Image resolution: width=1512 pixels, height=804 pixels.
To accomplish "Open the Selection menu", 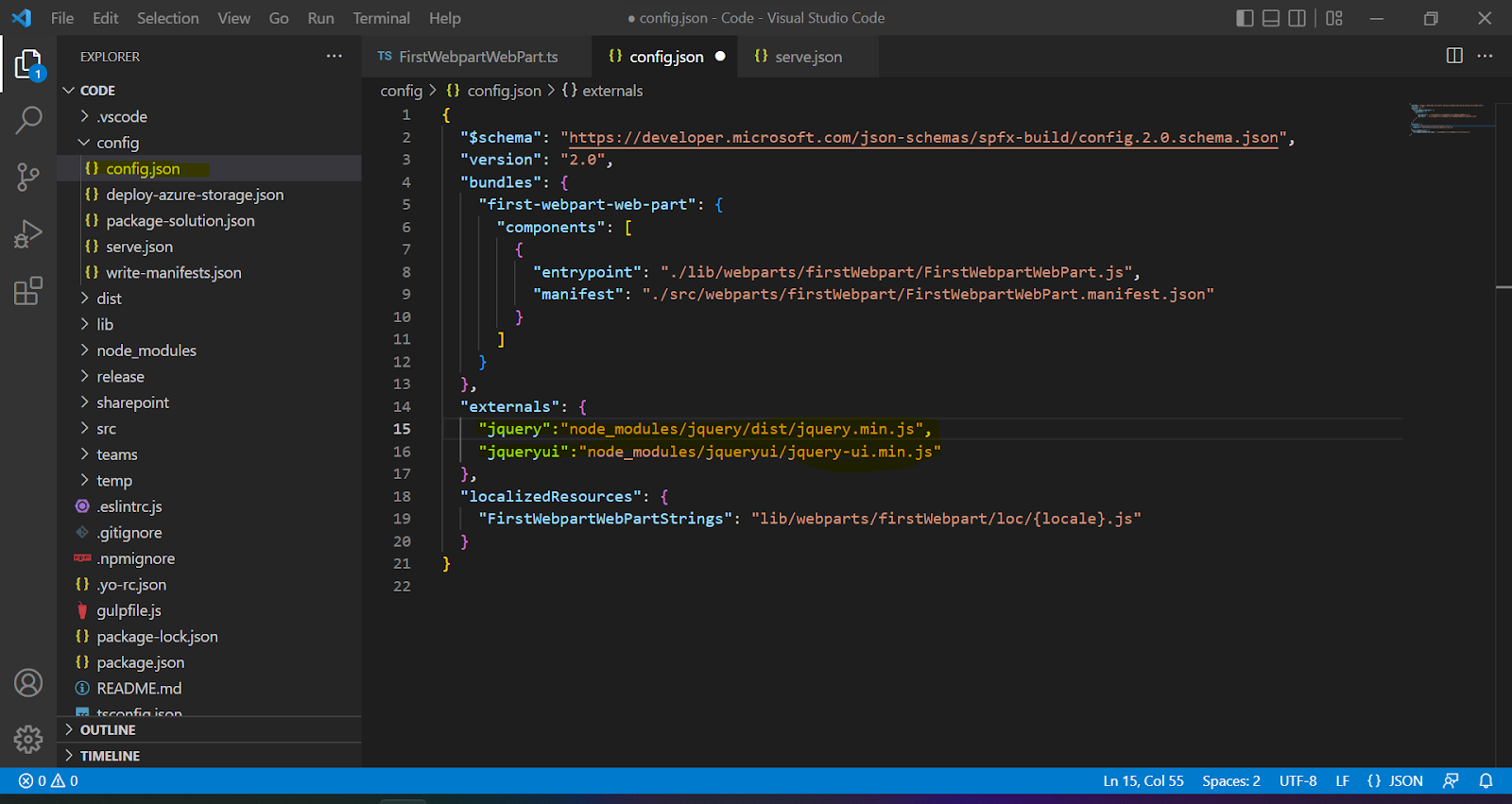I will click(168, 18).
